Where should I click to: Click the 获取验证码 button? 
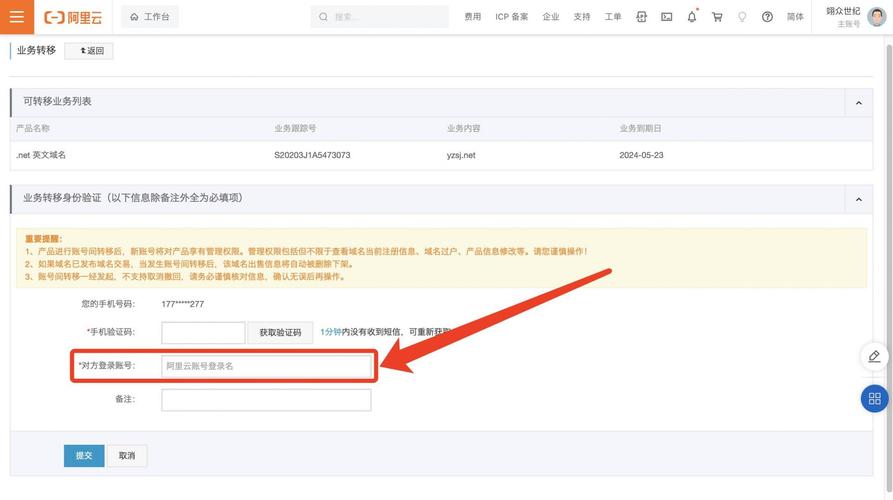[x=280, y=332]
